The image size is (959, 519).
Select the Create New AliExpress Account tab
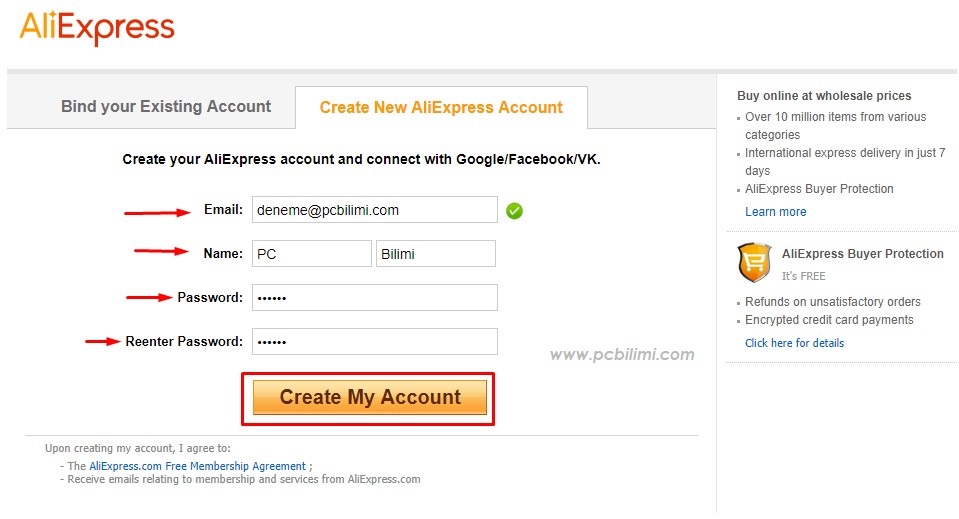(x=441, y=108)
